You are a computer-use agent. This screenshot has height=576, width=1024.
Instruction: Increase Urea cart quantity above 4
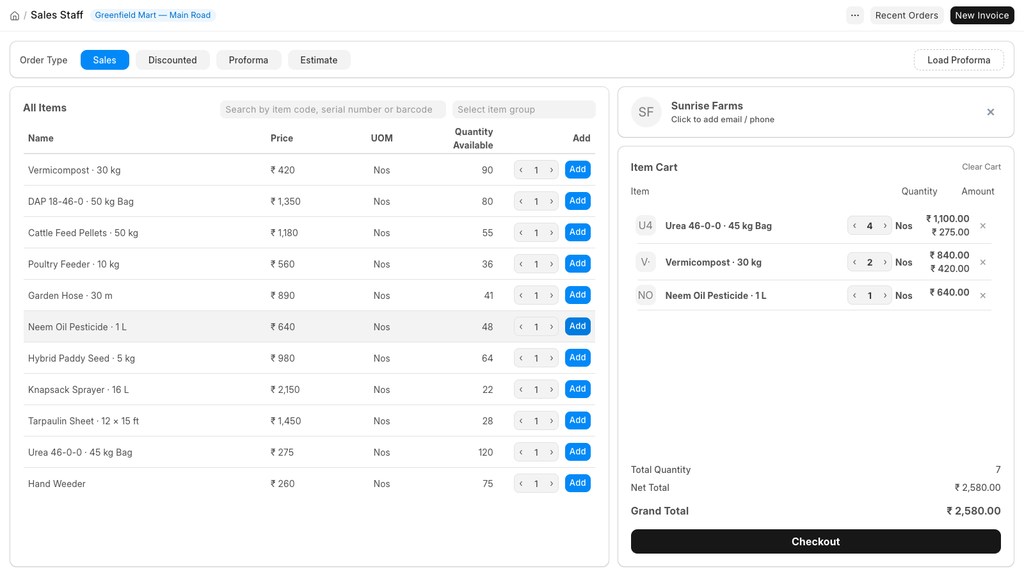(885, 226)
